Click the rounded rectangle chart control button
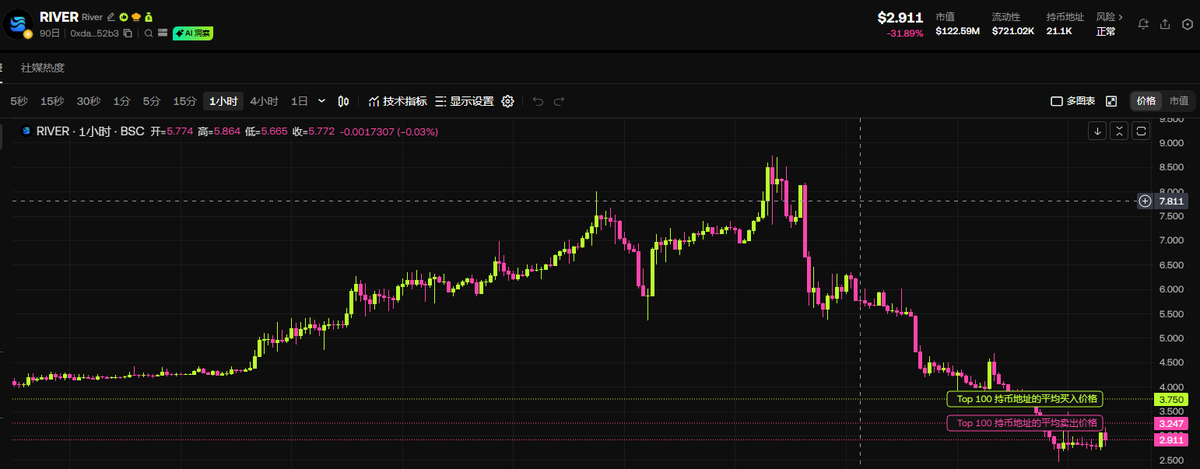The width and height of the screenshot is (1200, 469). click(x=1141, y=131)
